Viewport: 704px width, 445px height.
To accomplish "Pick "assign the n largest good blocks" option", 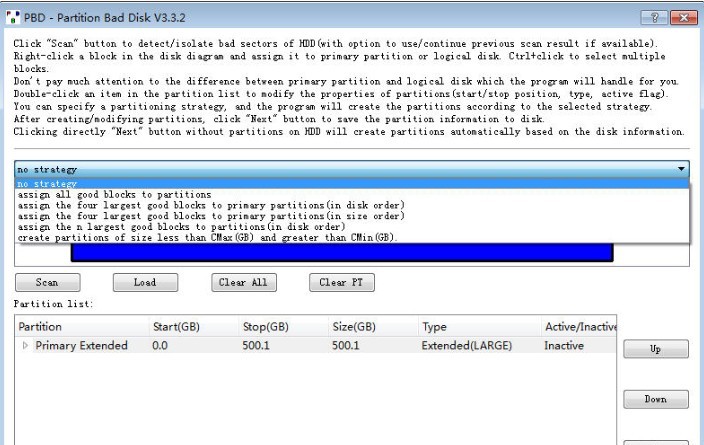I will pyautogui.click(x=352, y=227).
